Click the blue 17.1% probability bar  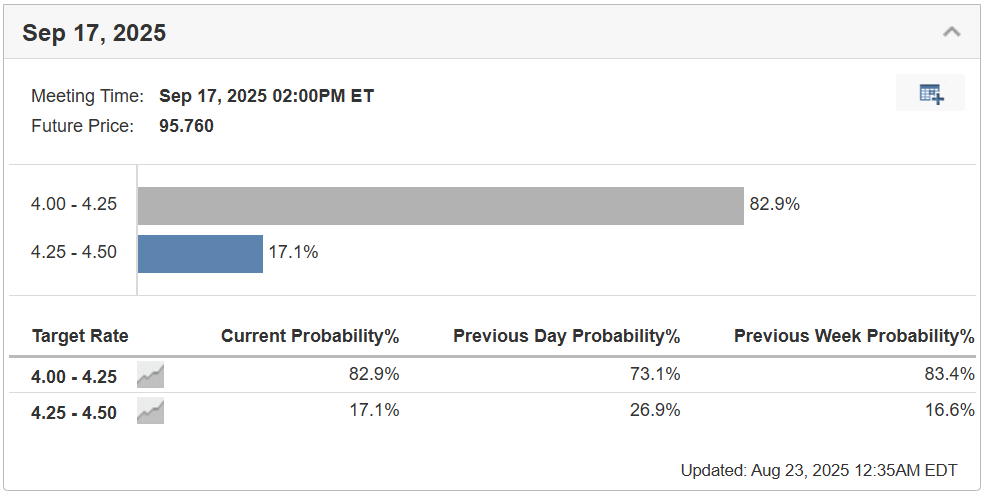coord(200,254)
